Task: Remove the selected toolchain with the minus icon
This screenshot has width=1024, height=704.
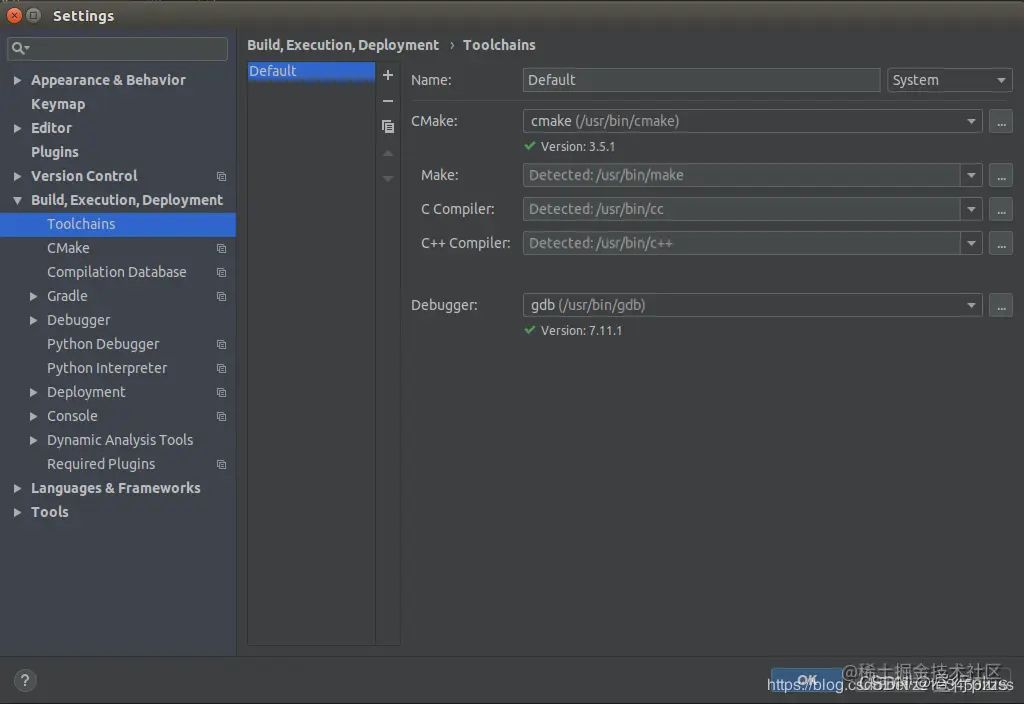Action: click(x=388, y=101)
